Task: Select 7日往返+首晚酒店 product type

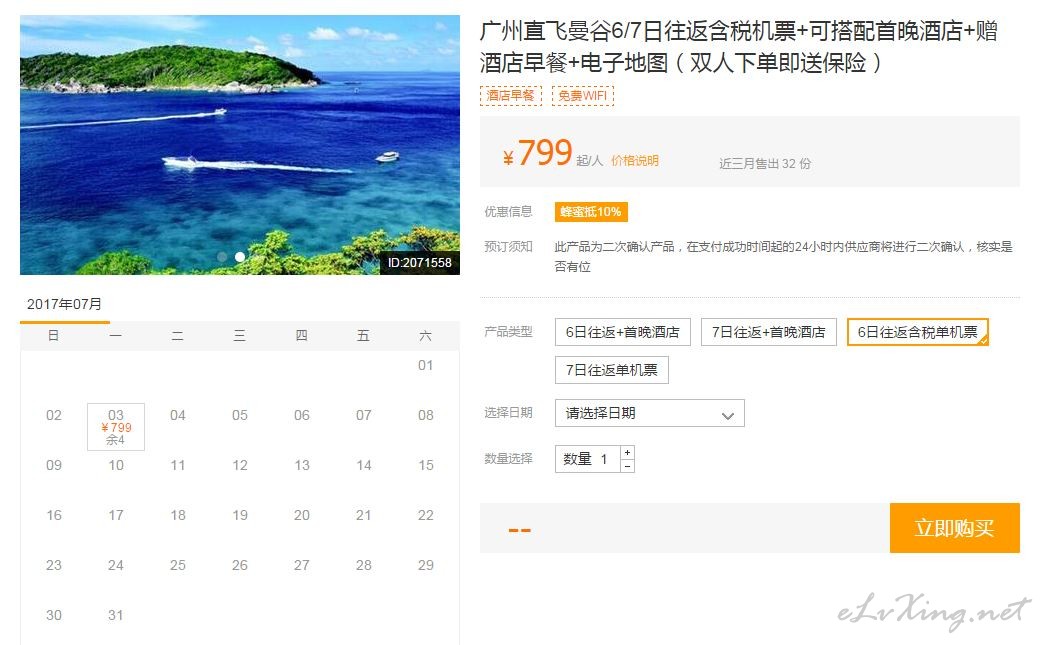Action: [x=768, y=332]
